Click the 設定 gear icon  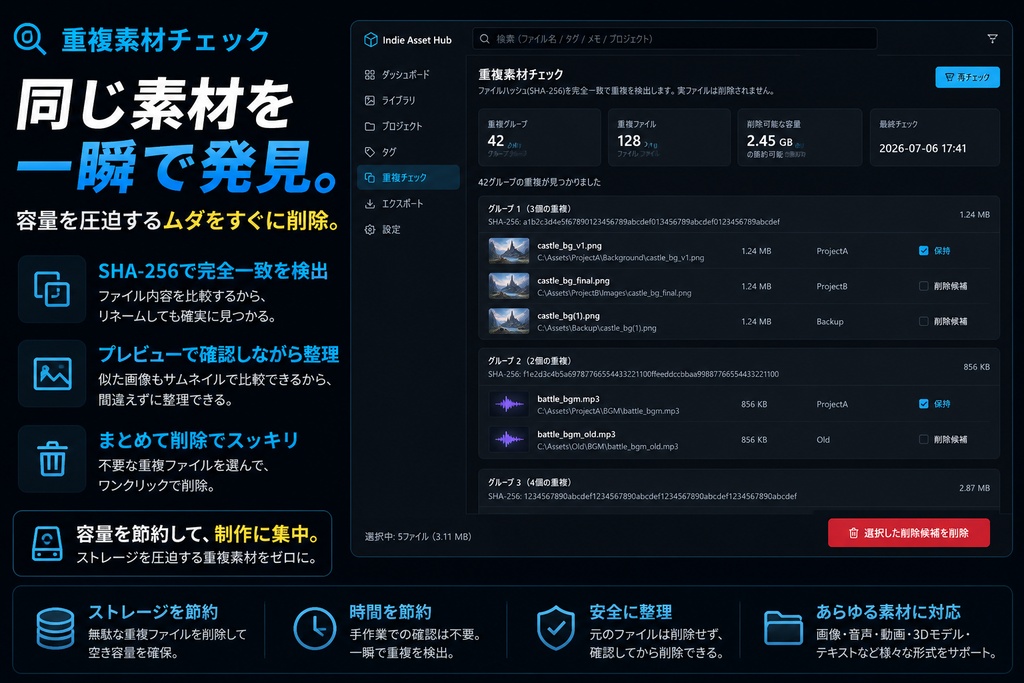click(370, 230)
